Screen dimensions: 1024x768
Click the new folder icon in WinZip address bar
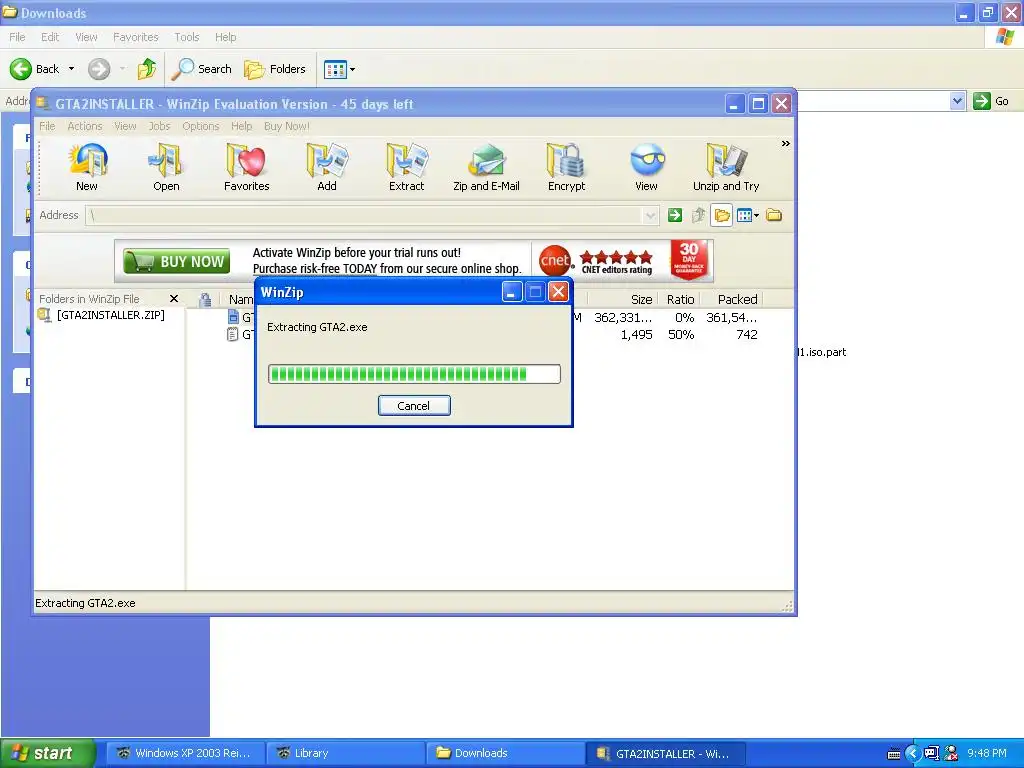click(x=774, y=215)
